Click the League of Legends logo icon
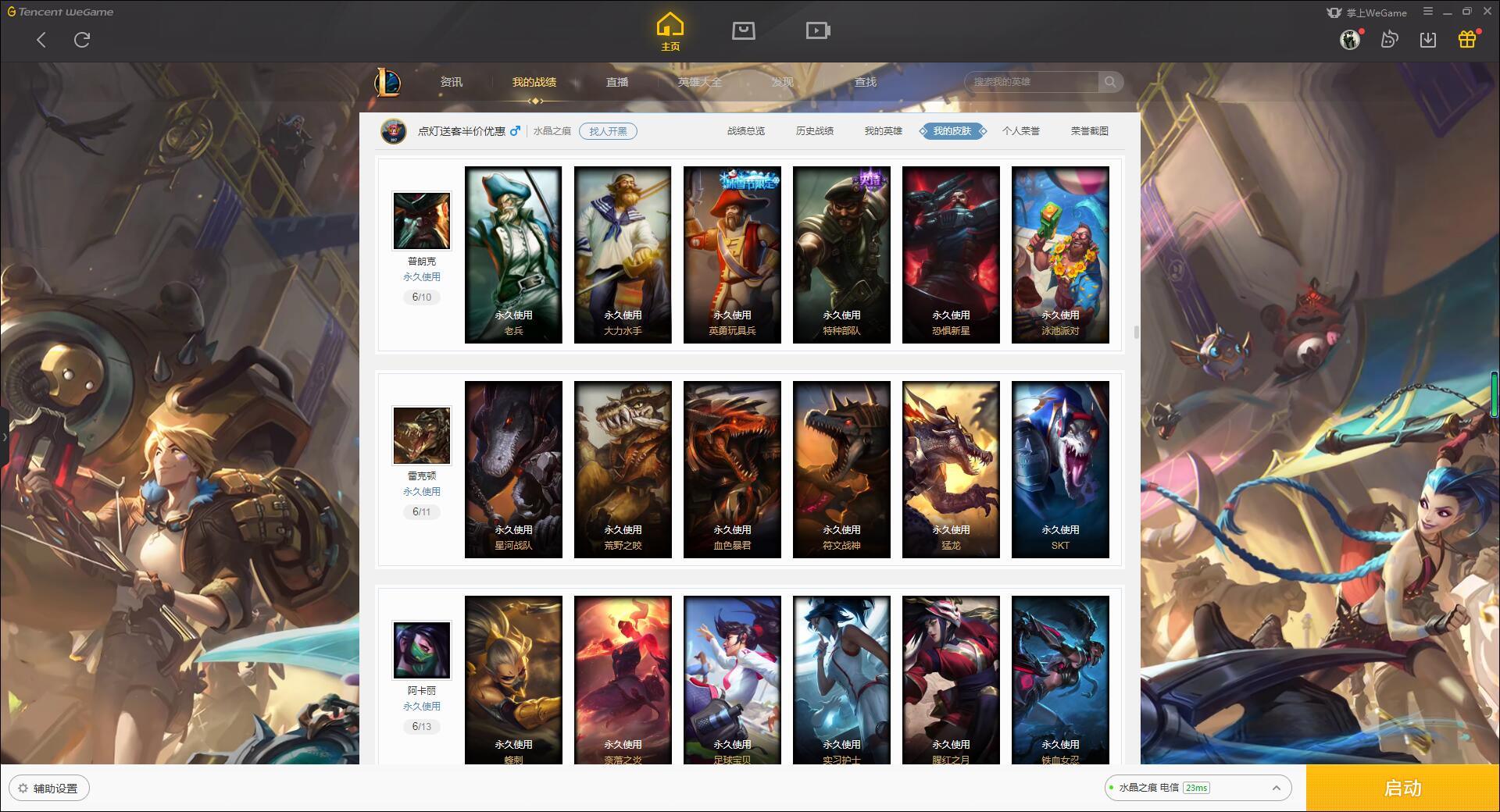 click(387, 82)
